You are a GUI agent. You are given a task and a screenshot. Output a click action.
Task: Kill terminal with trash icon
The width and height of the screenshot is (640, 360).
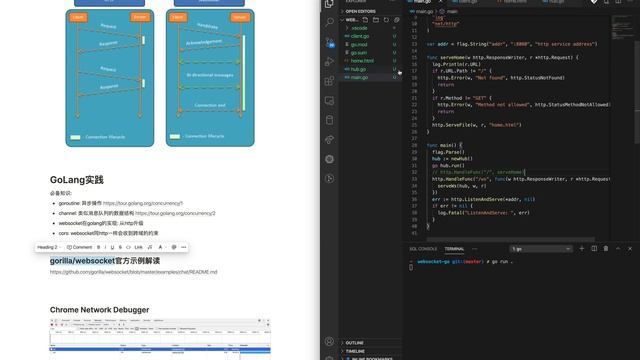[x=606, y=248]
